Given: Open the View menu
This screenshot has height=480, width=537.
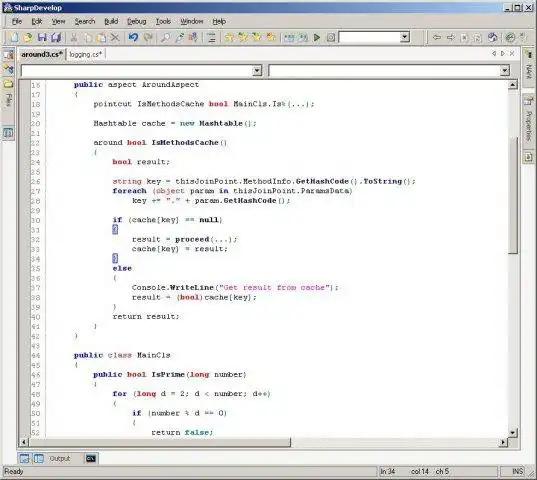Looking at the screenshot, I should (x=58, y=22).
